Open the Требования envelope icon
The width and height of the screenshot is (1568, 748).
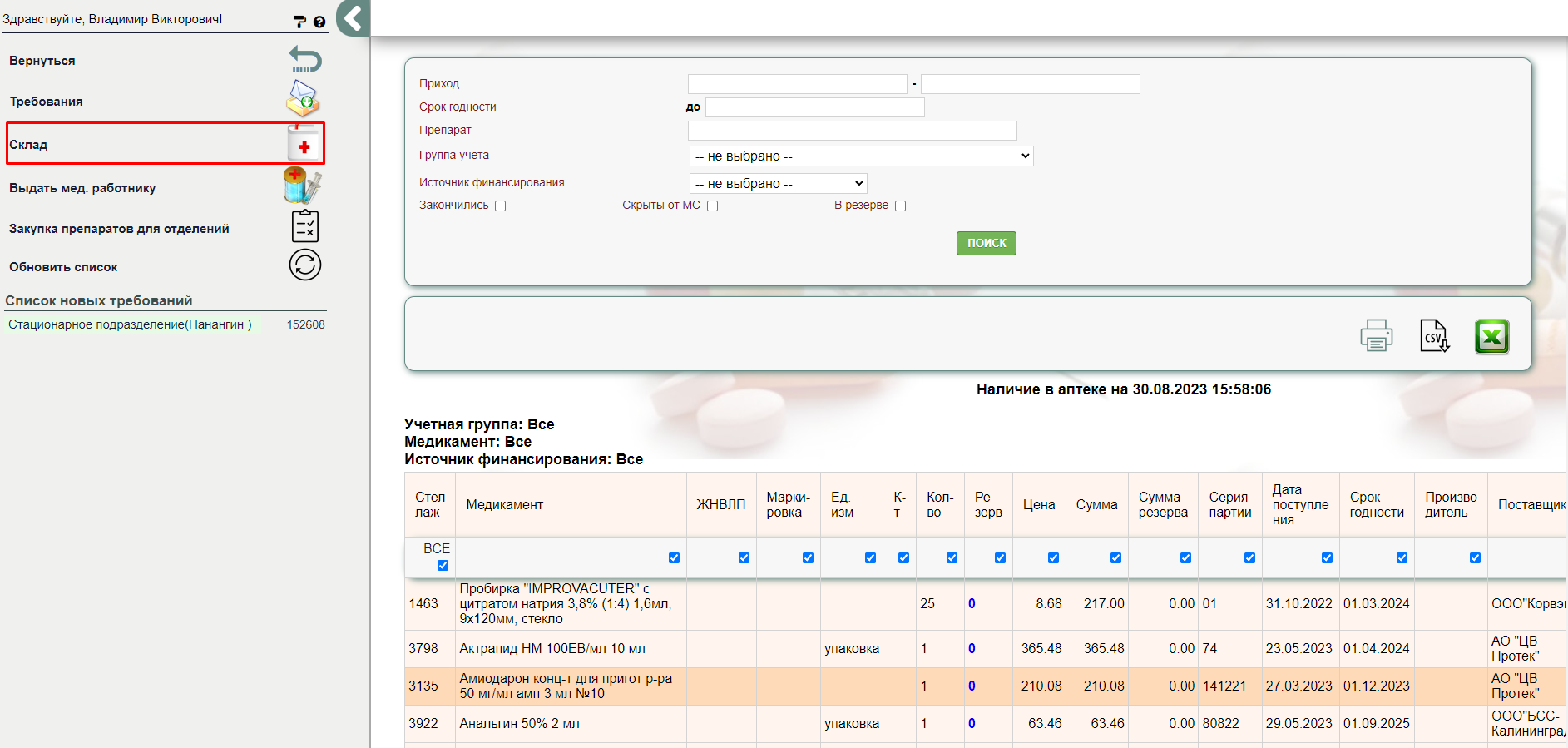[x=304, y=99]
